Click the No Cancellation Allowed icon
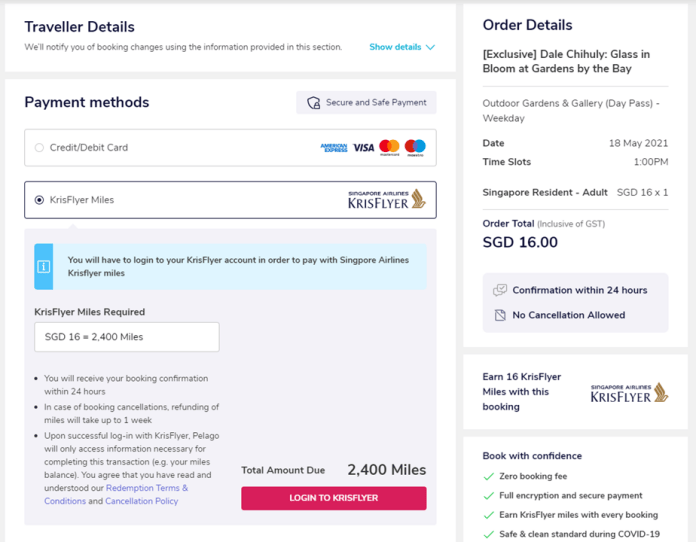The height and width of the screenshot is (542, 696). tap(500, 315)
